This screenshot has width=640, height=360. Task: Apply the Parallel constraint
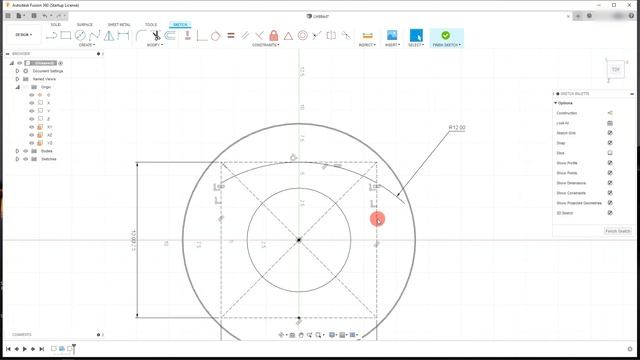(245, 36)
